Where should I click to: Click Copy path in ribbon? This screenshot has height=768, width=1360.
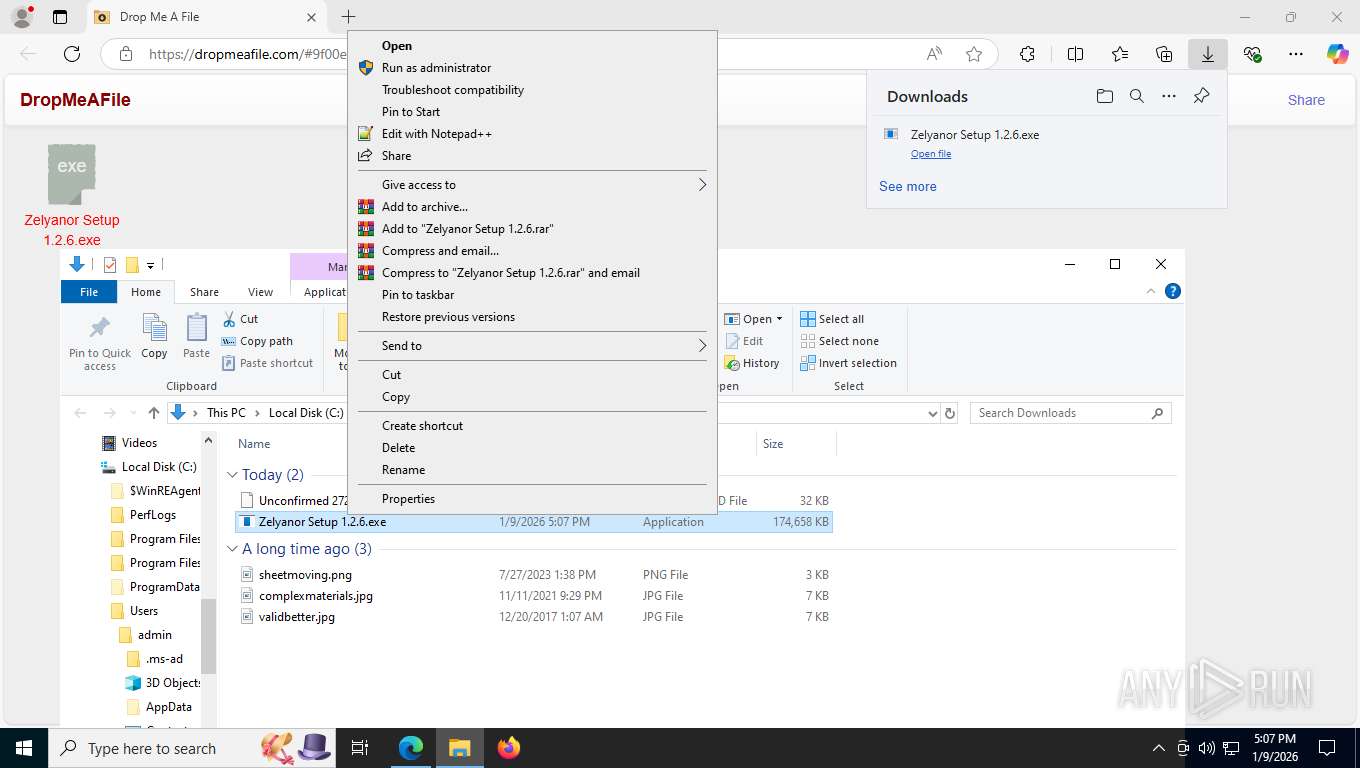pos(257,341)
